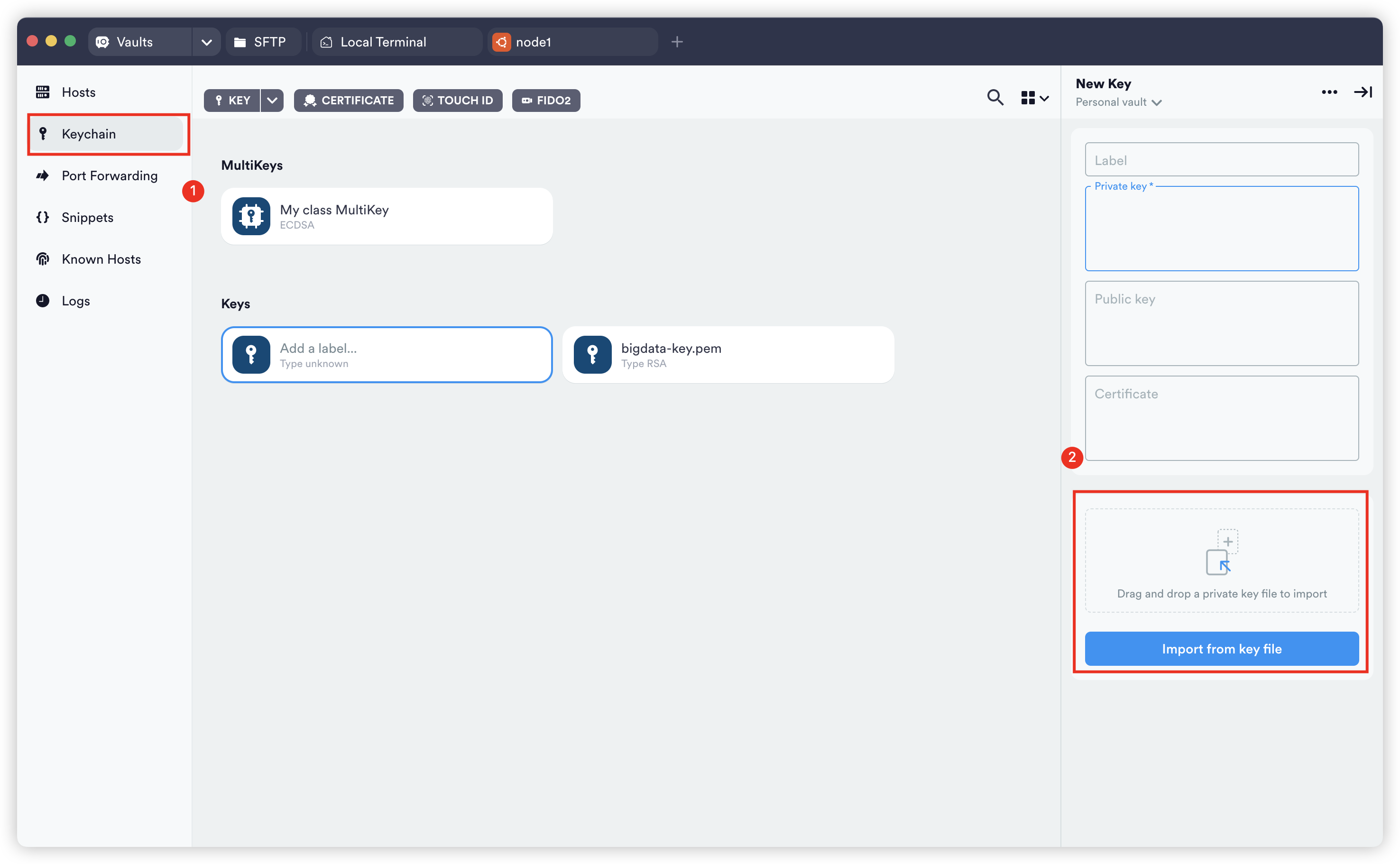
Task: Click the My class MultiKey chip icon
Action: [x=251, y=216]
